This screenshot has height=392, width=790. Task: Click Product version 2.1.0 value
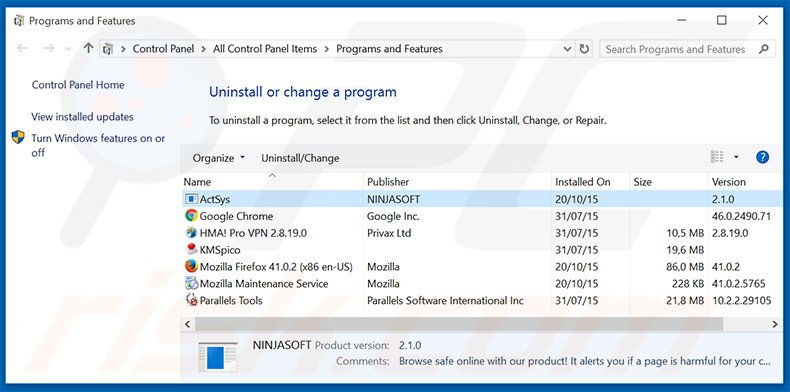click(x=410, y=346)
